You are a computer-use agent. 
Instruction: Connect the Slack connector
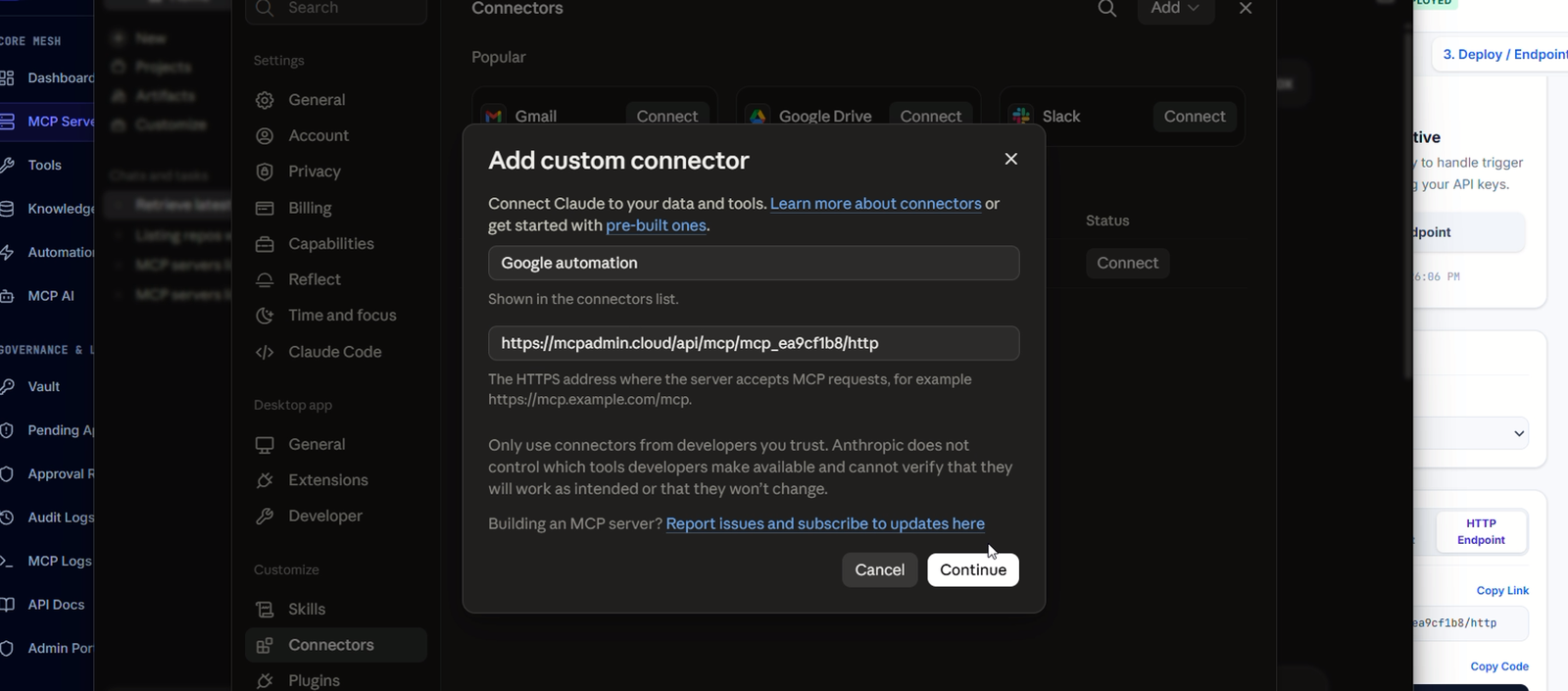[x=1195, y=116]
